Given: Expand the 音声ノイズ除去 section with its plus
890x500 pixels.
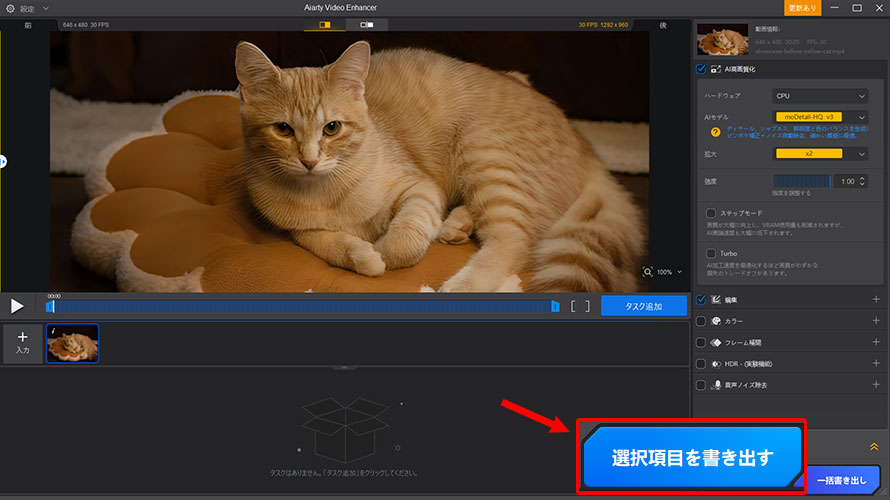Looking at the screenshot, I should coord(876,385).
